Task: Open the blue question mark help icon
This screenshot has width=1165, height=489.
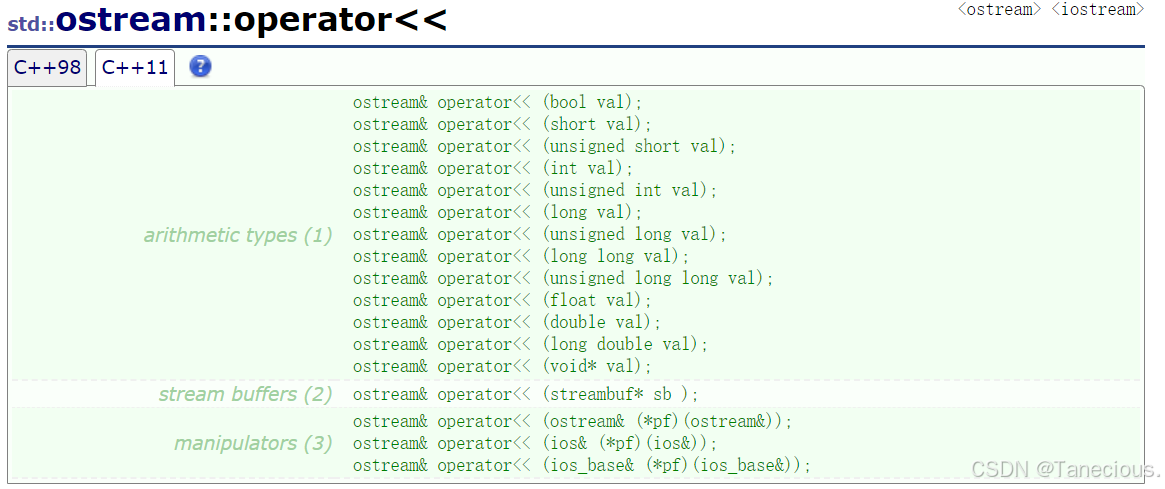Action: point(200,66)
